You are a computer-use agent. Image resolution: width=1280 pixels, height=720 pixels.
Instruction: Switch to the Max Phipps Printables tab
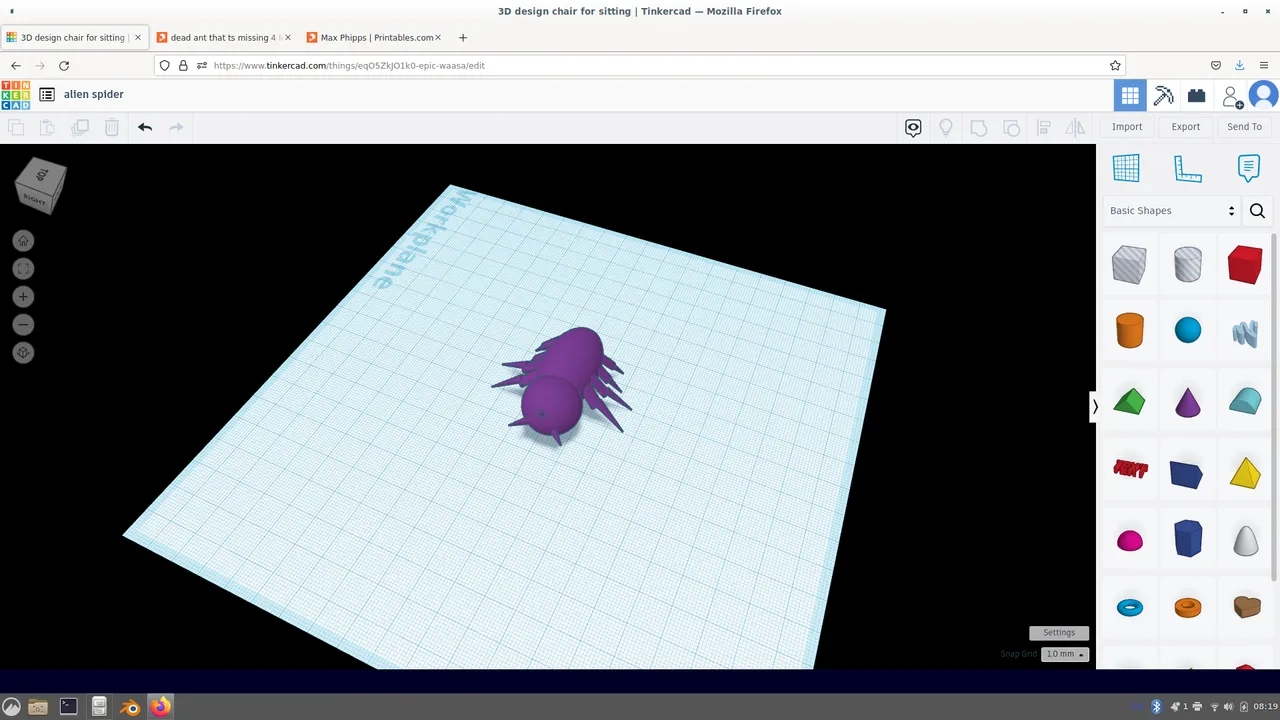[x=377, y=38]
